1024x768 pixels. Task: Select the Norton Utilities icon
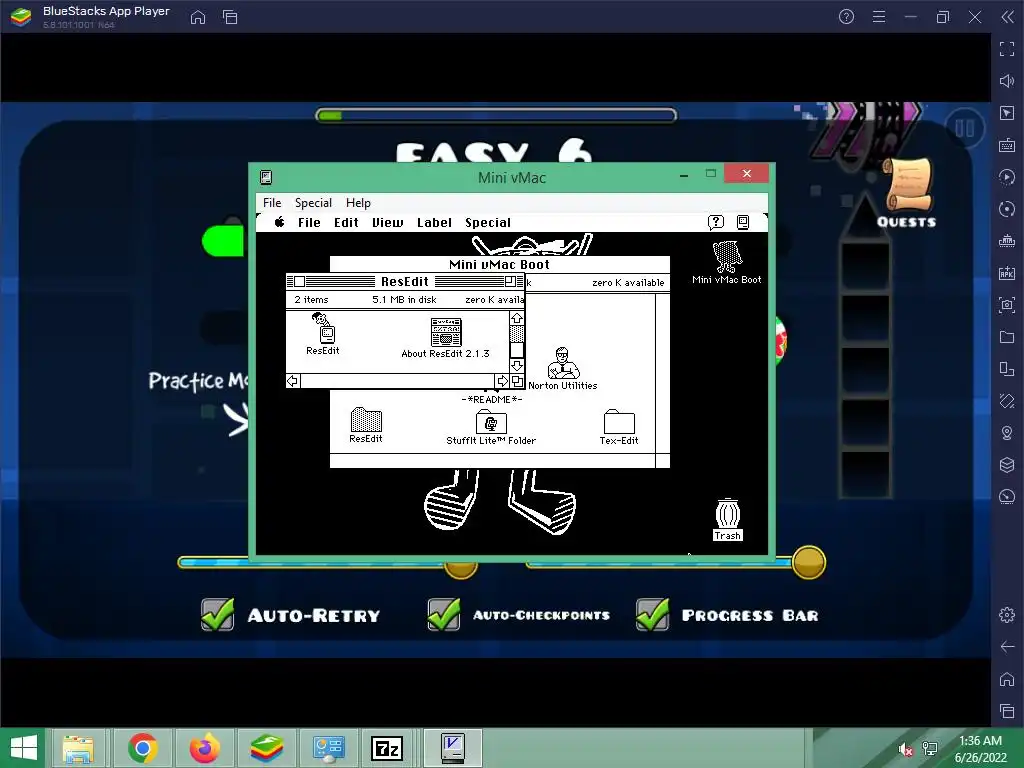[563, 363]
